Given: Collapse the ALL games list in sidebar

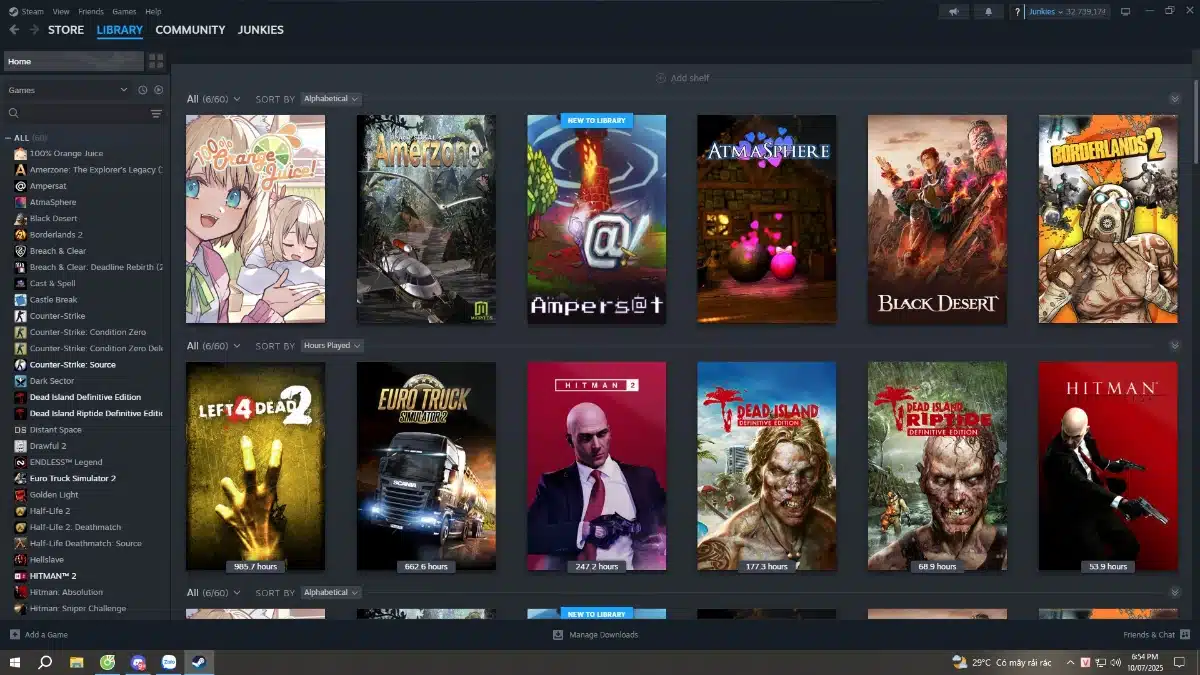Looking at the screenshot, I should pos(9,138).
